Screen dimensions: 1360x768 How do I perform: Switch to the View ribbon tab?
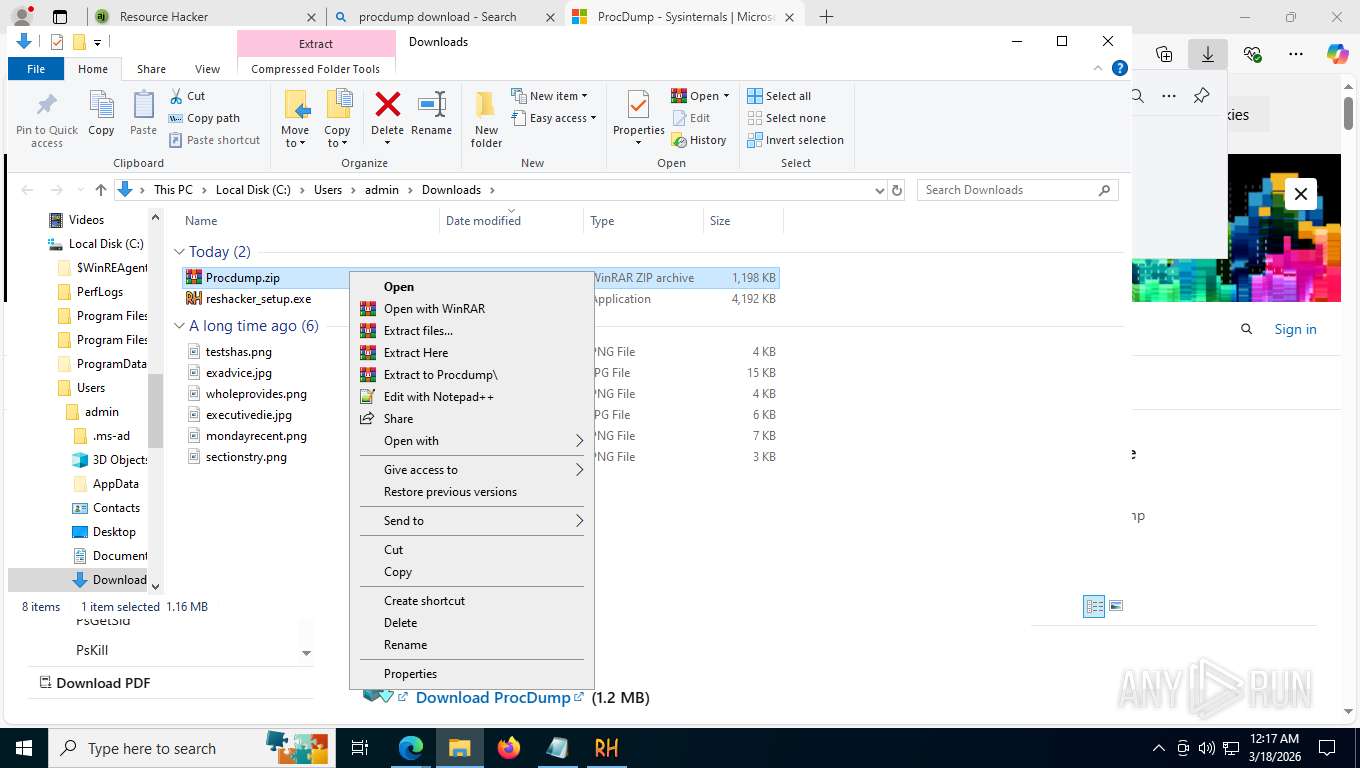click(x=207, y=69)
